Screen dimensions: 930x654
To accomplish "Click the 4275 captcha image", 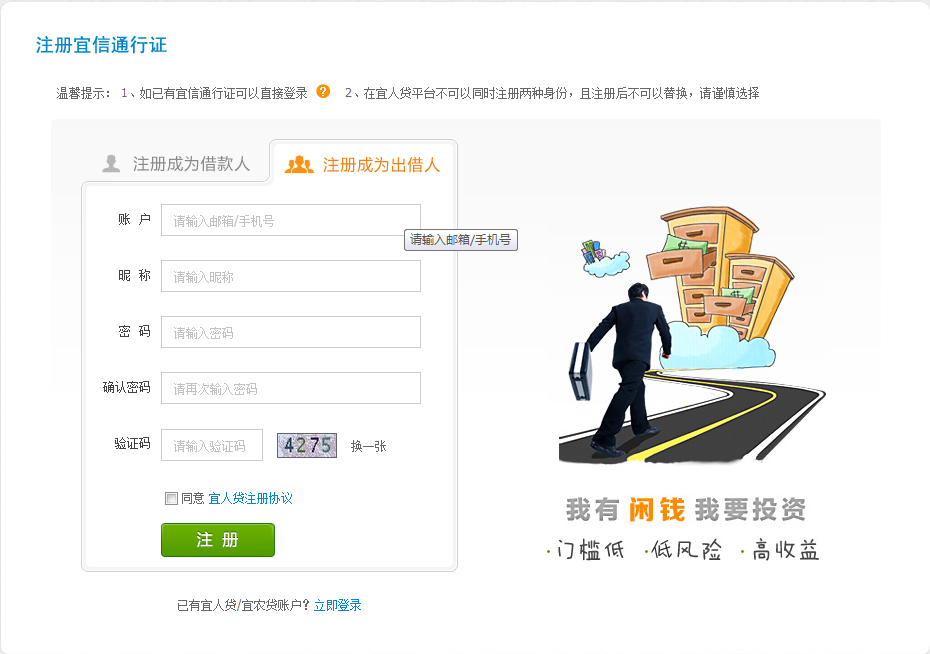I will tap(307, 445).
